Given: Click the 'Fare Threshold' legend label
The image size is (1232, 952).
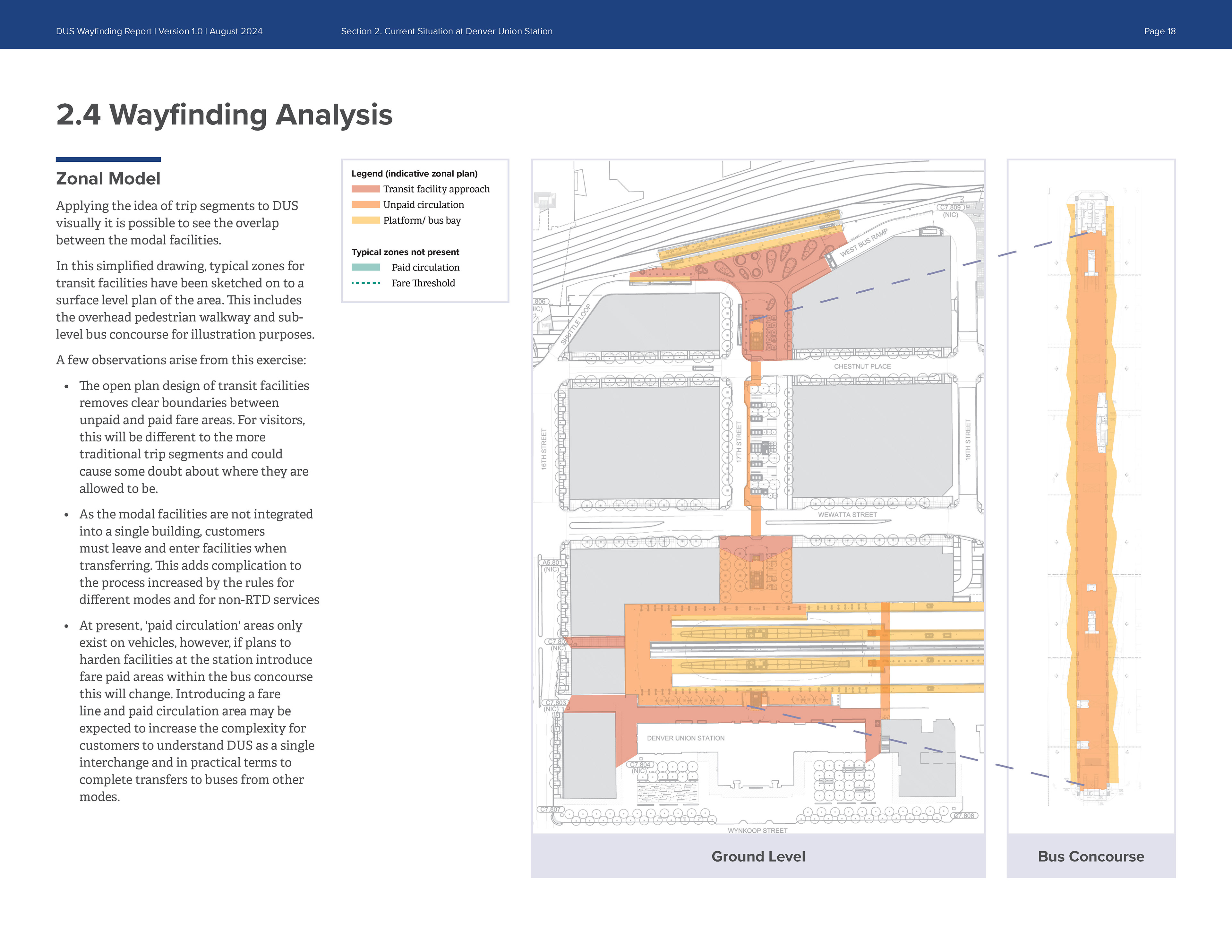Looking at the screenshot, I should (423, 283).
